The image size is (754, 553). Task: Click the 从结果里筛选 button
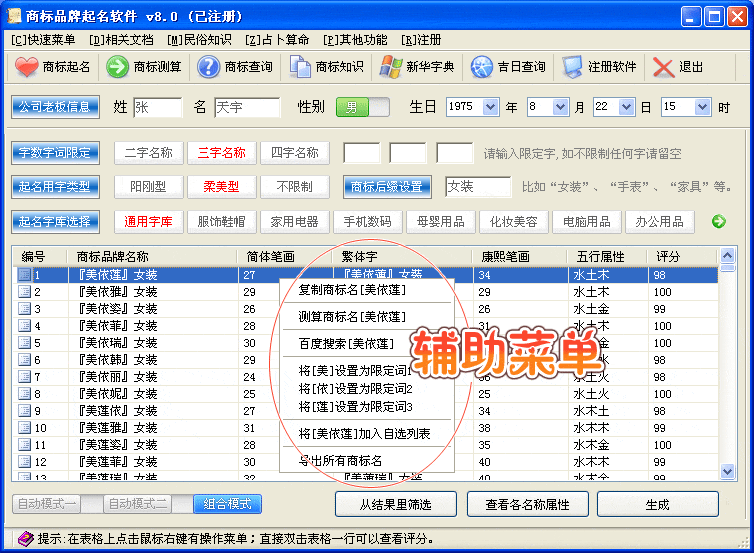pos(396,504)
